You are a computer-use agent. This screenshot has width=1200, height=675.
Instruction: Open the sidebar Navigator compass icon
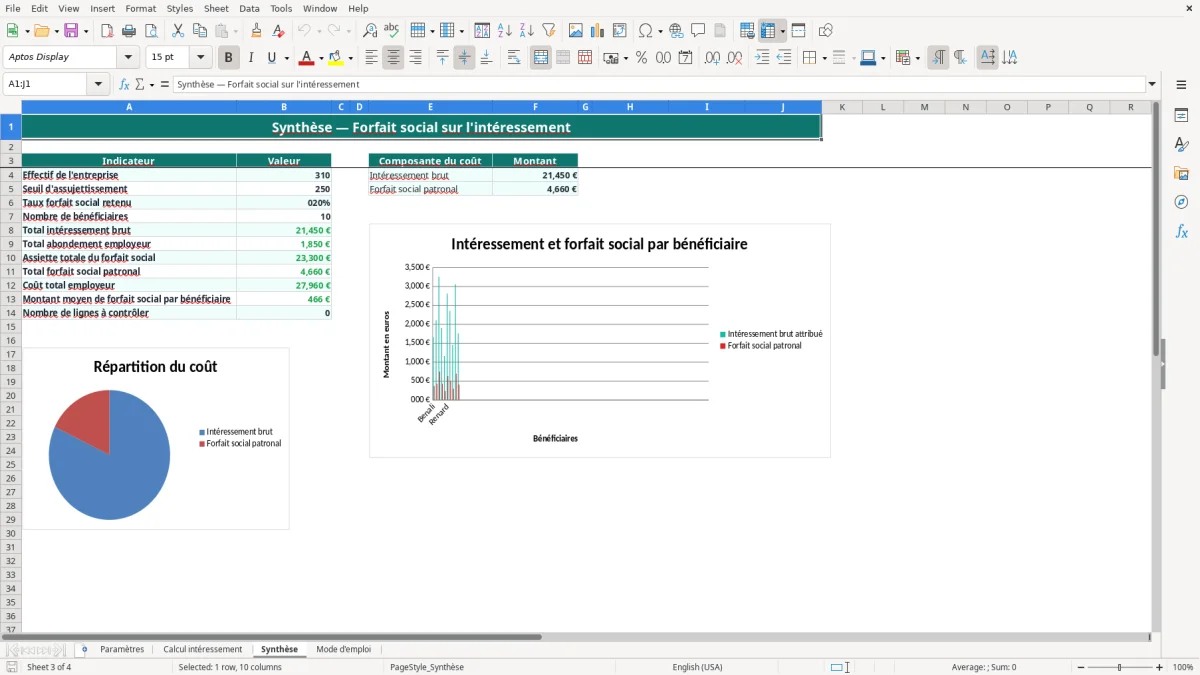coord(1181,202)
